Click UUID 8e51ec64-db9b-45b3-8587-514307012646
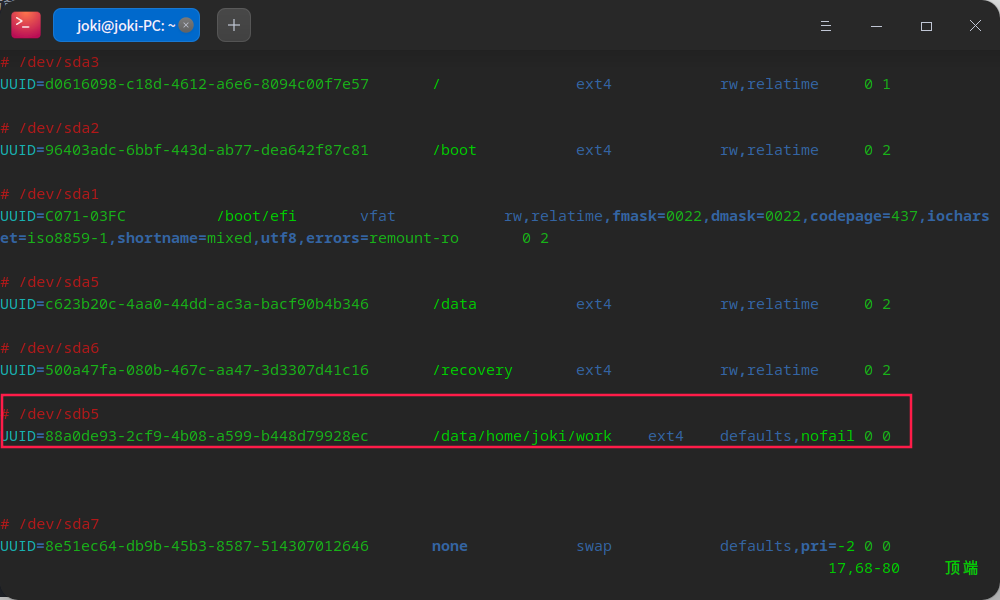Viewport: 1000px width, 600px height. tap(207, 546)
